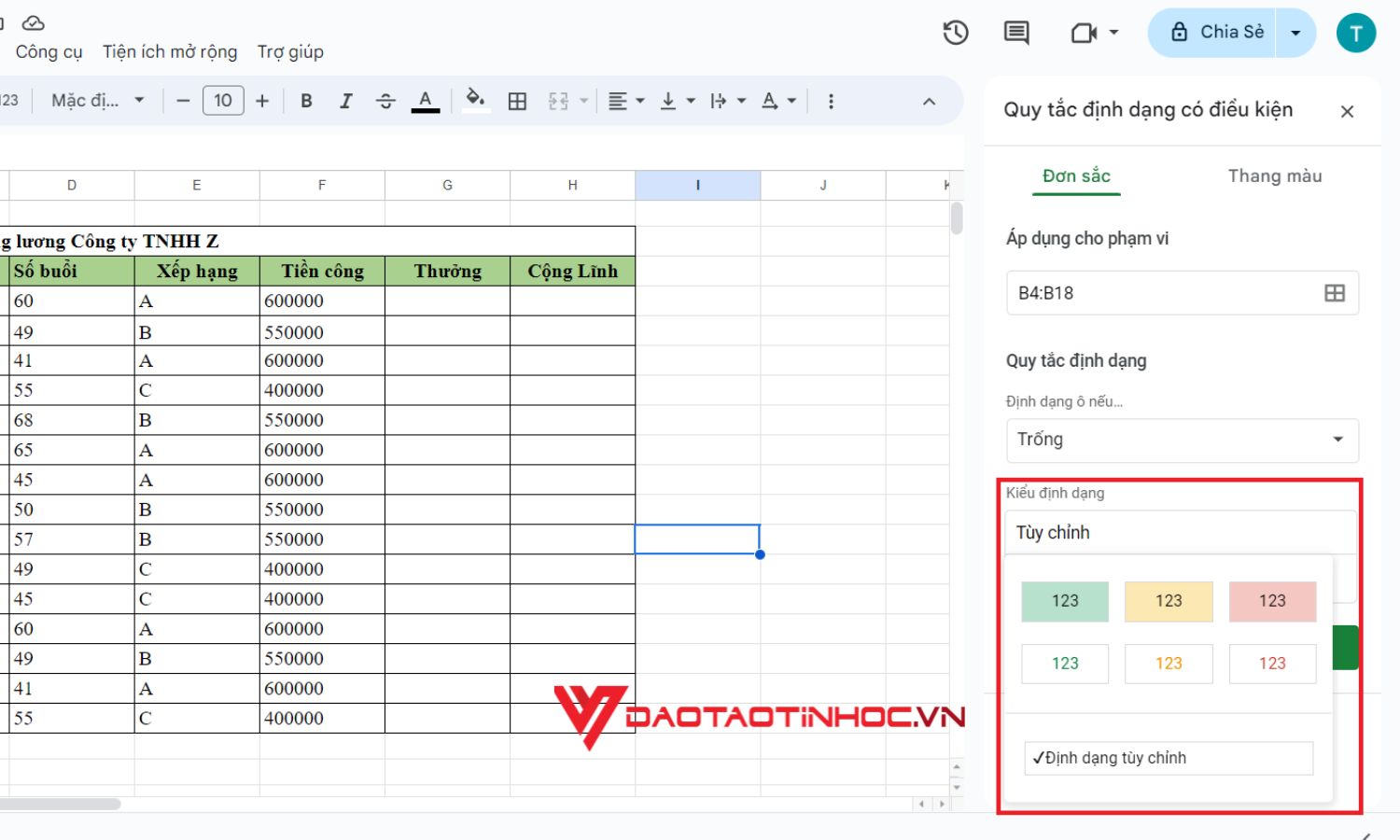Decrease font size with minus icon
Screen dimensions: 1400x840
coord(183,101)
